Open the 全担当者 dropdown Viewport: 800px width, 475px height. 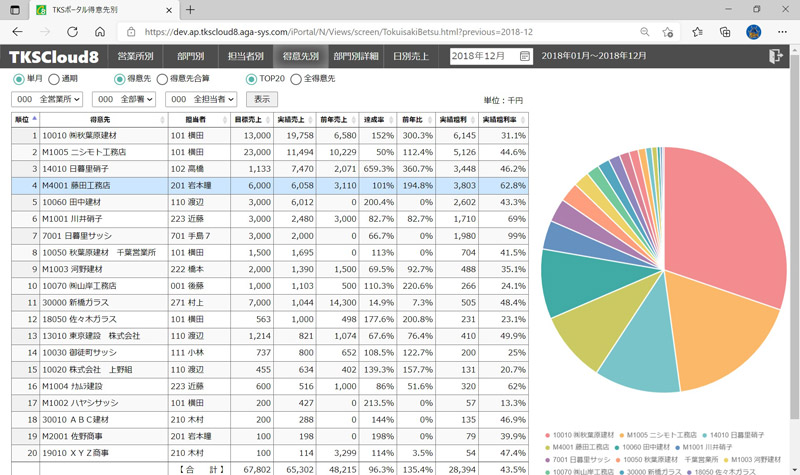(x=201, y=99)
